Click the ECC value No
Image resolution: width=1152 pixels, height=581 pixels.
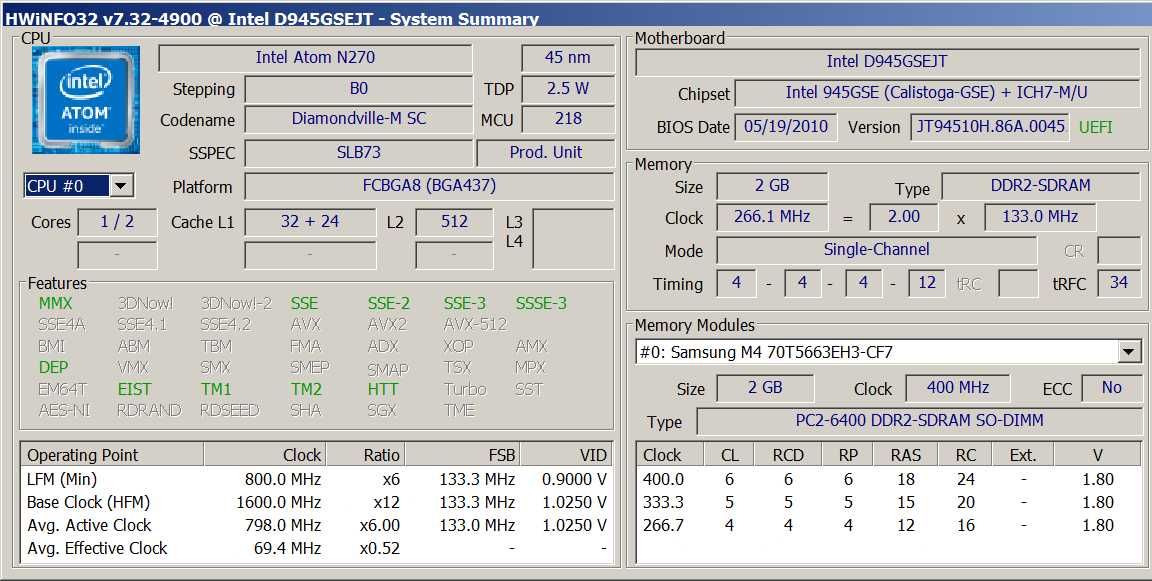(x=1111, y=388)
